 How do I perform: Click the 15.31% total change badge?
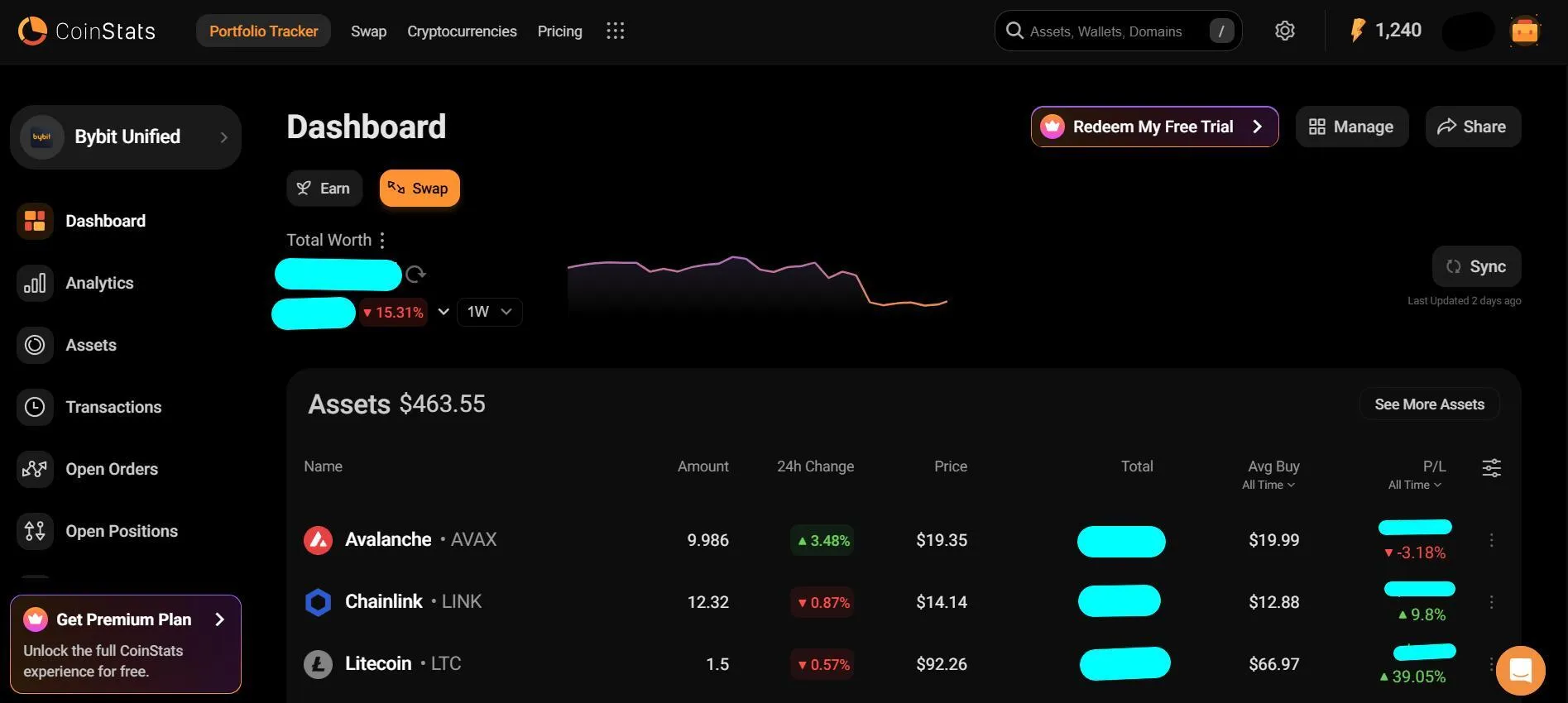(393, 312)
